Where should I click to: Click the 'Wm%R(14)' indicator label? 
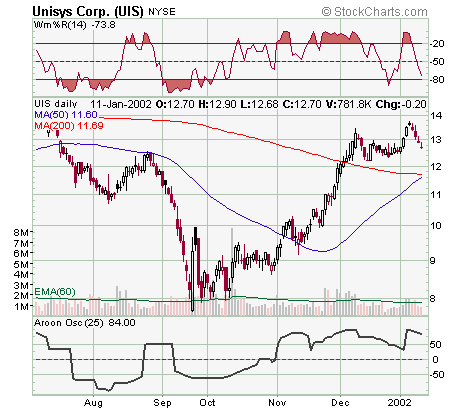click(60, 25)
